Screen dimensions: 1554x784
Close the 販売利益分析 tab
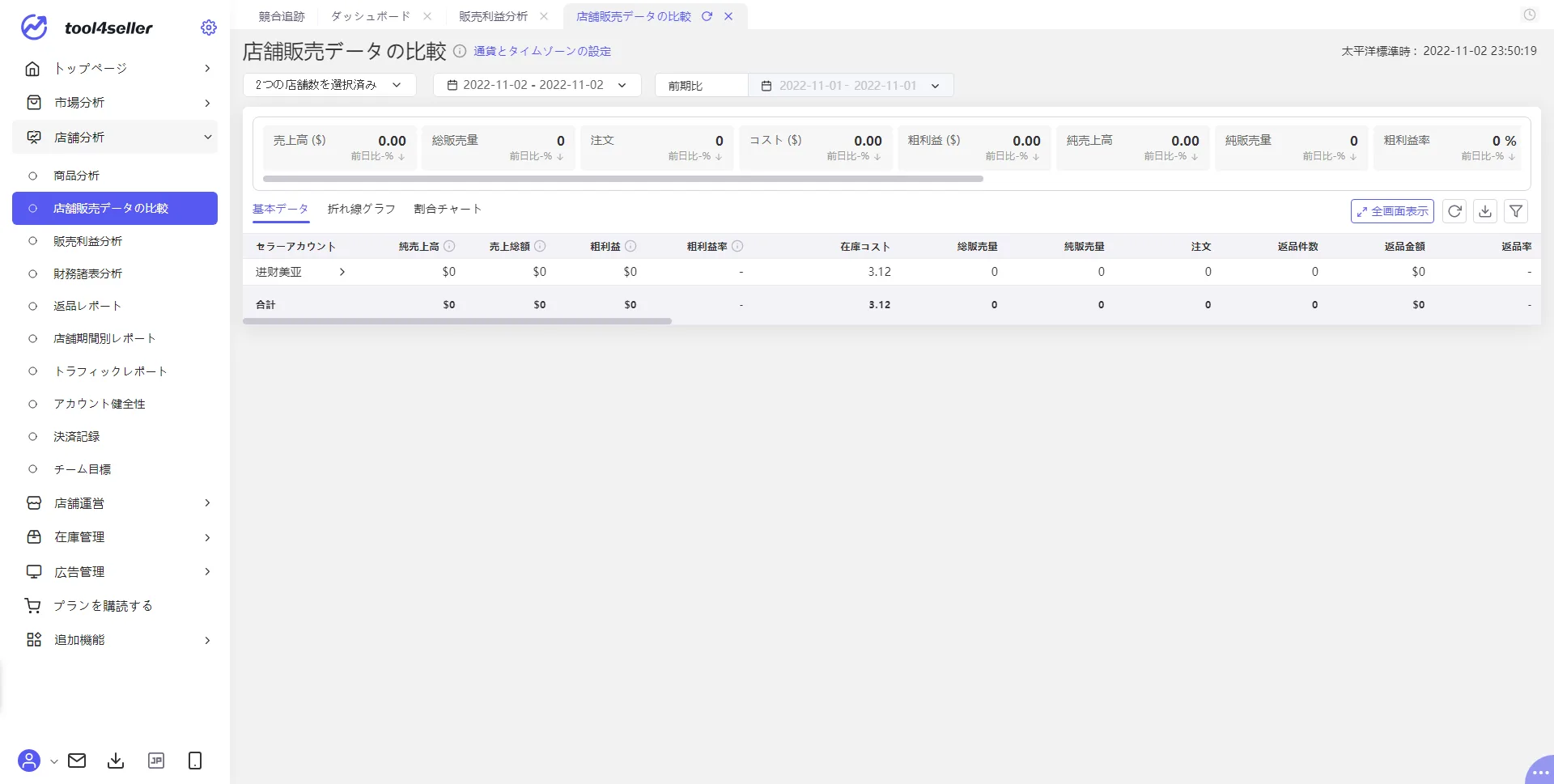544,16
